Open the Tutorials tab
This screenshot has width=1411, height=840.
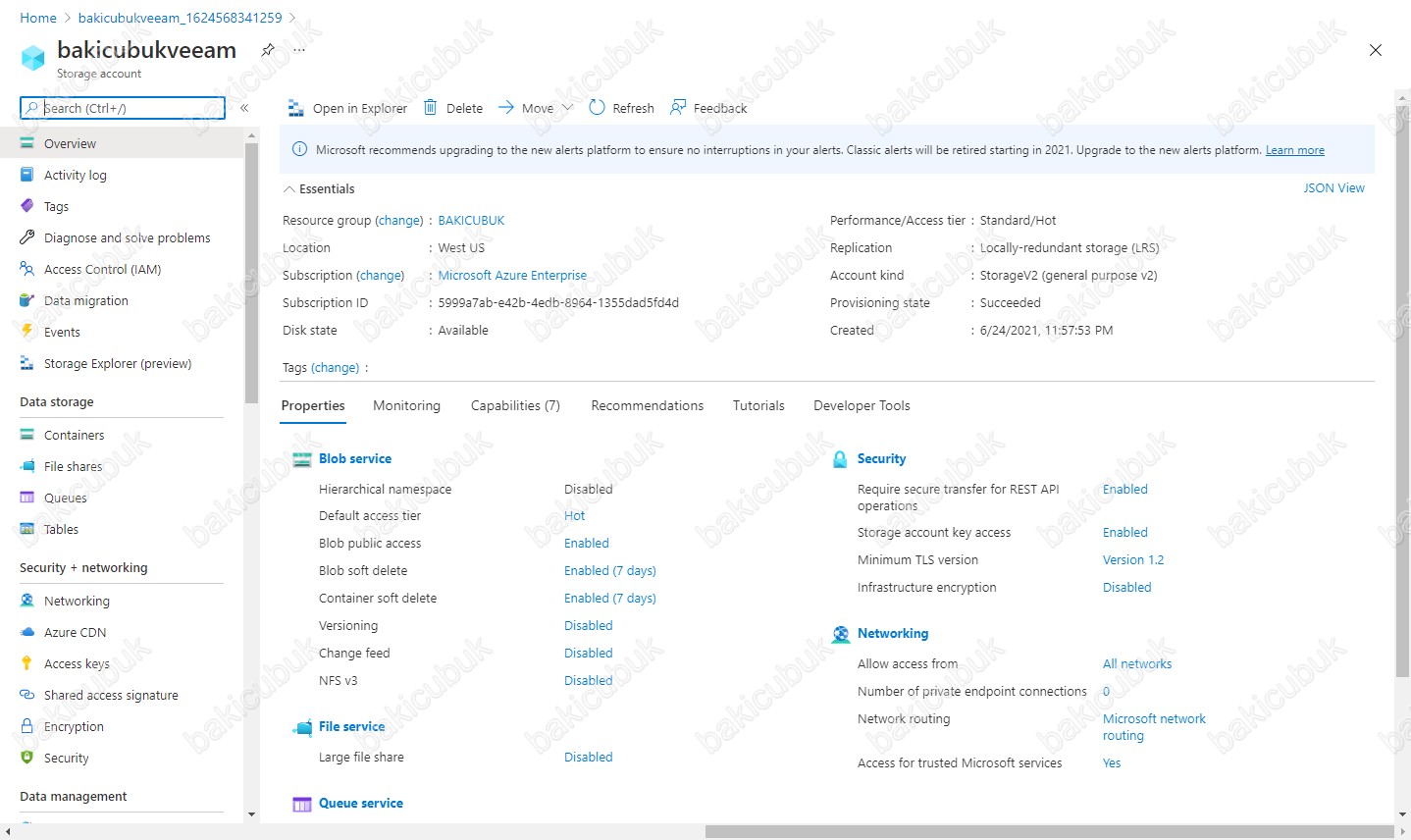point(758,405)
